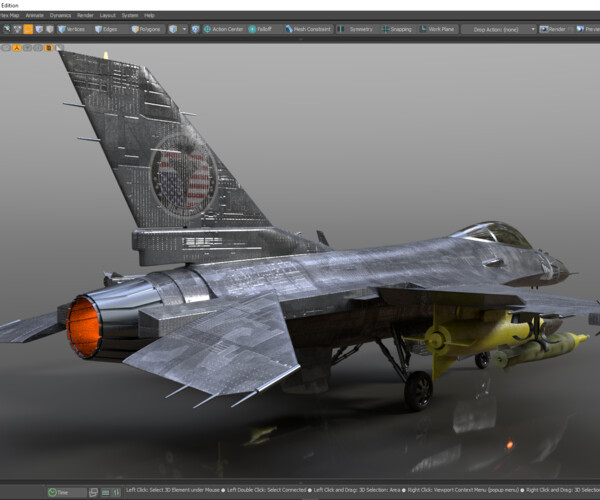
Task: Click fourth gray viewport control icon
Action: pyautogui.click(x=38, y=48)
